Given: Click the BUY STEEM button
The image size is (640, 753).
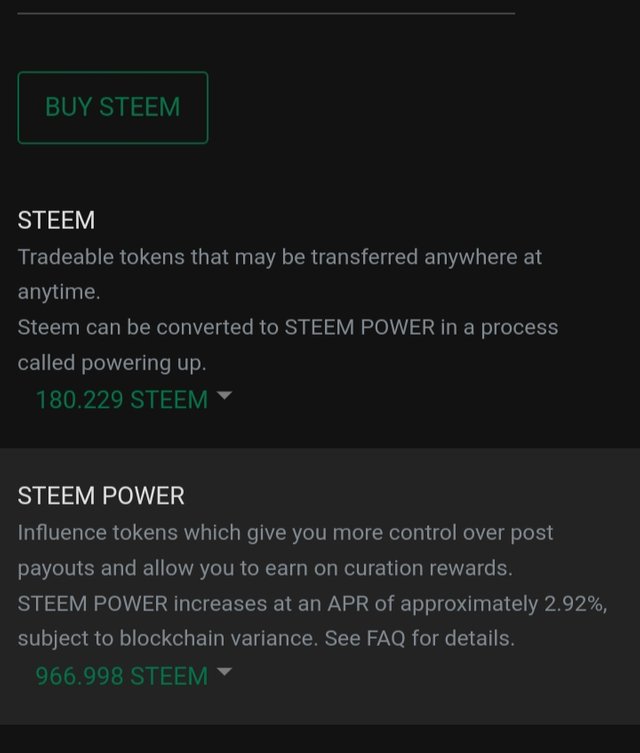Looking at the screenshot, I should (112, 108).
